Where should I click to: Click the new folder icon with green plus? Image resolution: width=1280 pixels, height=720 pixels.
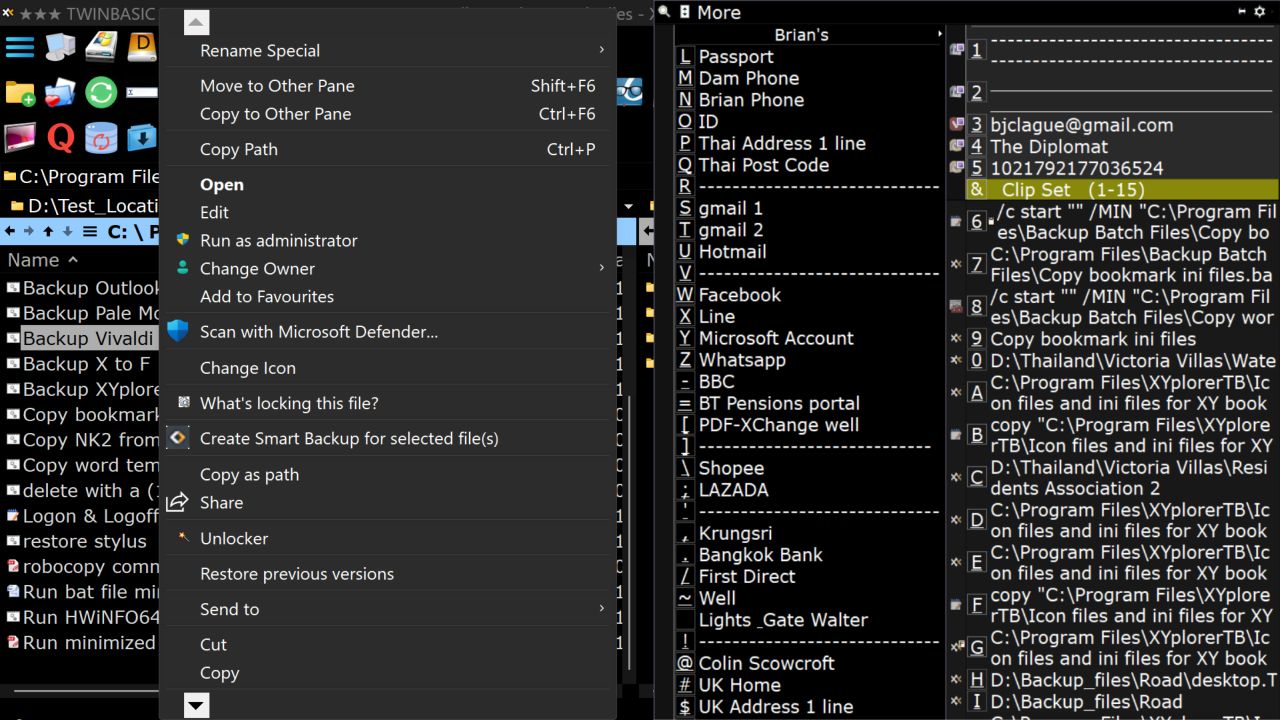pyautogui.click(x=20, y=92)
